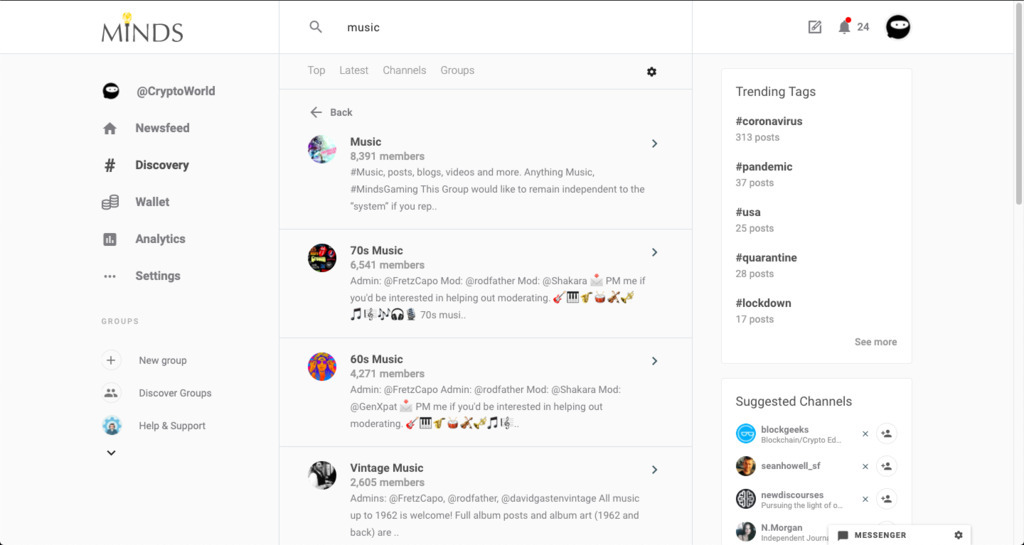Expand the Music group result

pyautogui.click(x=654, y=144)
